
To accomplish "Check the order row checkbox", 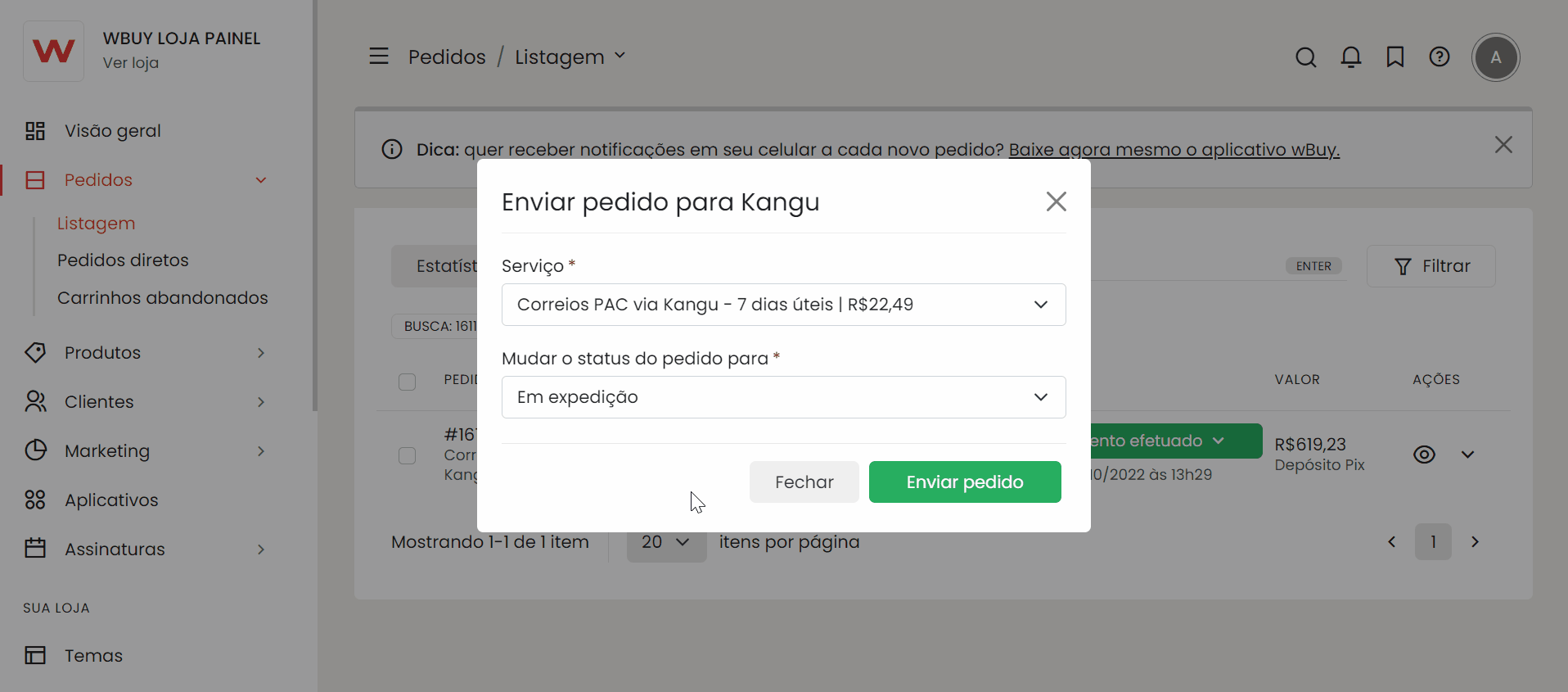I will click(x=407, y=455).
